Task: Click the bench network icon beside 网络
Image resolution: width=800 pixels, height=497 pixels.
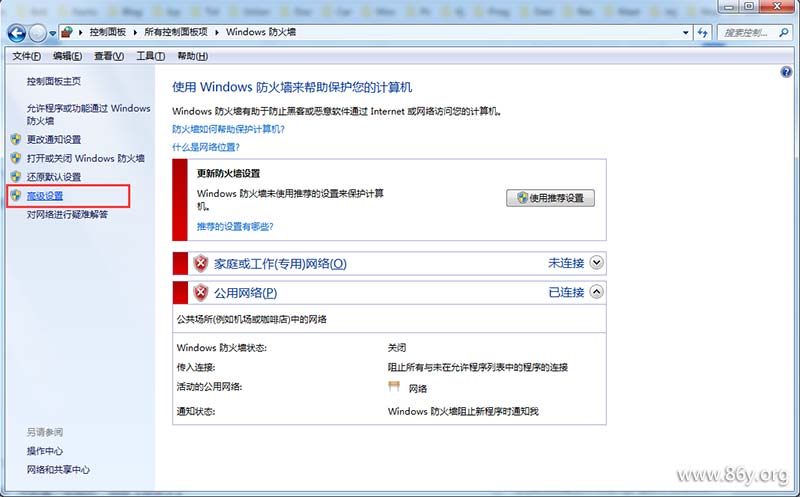Action: tap(394, 387)
